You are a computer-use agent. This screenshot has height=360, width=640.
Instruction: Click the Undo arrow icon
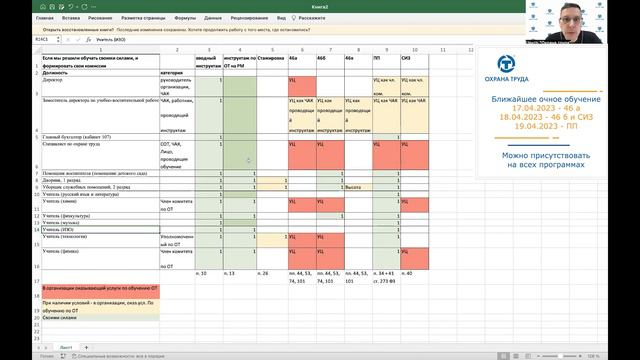[71, 7]
